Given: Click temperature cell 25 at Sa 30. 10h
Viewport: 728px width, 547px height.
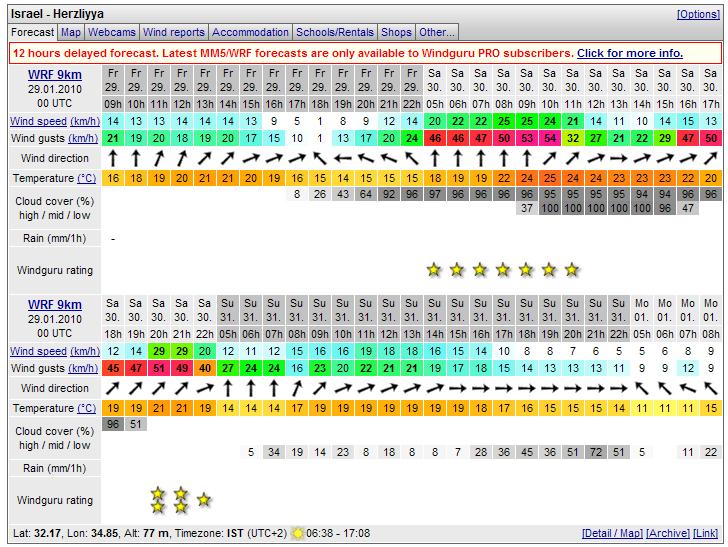Looking at the screenshot, I should pyautogui.click(x=550, y=178).
